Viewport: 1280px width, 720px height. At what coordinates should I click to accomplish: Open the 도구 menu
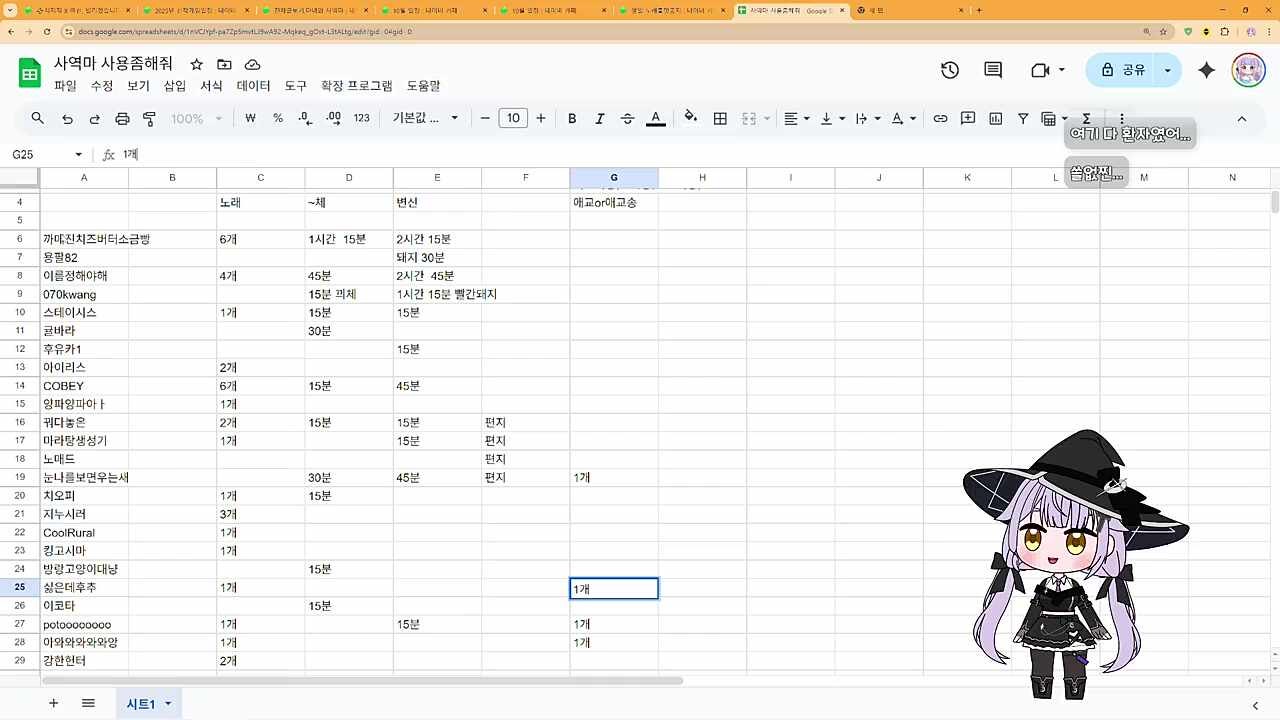click(x=296, y=86)
